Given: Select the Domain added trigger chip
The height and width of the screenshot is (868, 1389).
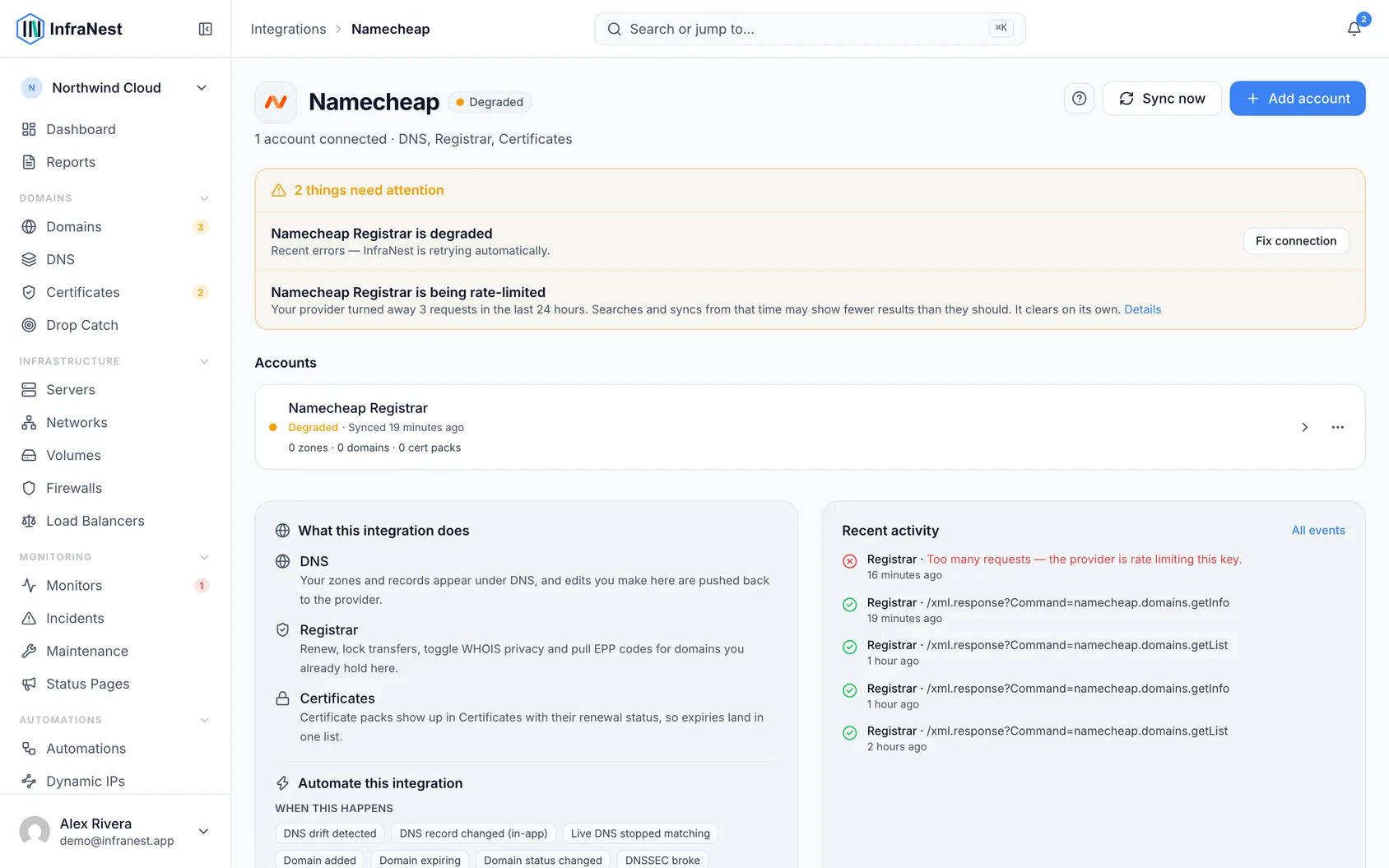Looking at the screenshot, I should (x=320, y=860).
